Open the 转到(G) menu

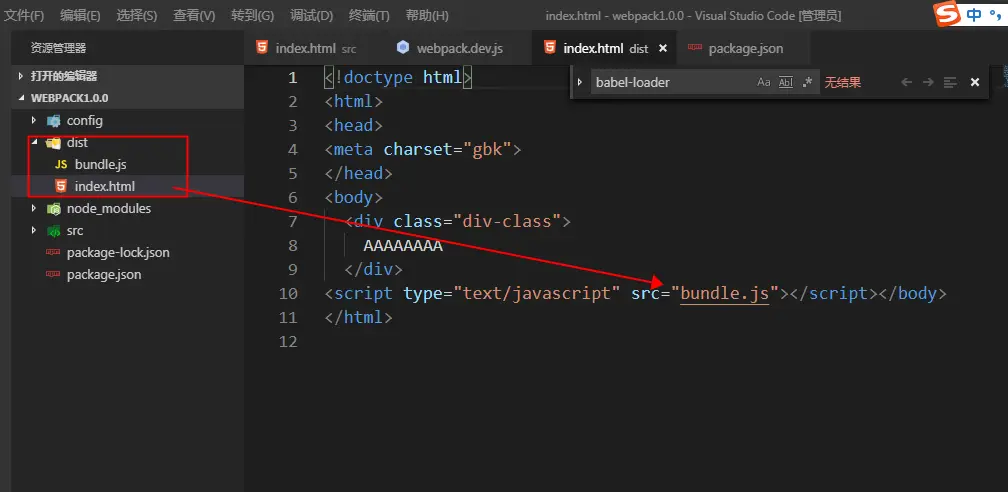click(252, 15)
